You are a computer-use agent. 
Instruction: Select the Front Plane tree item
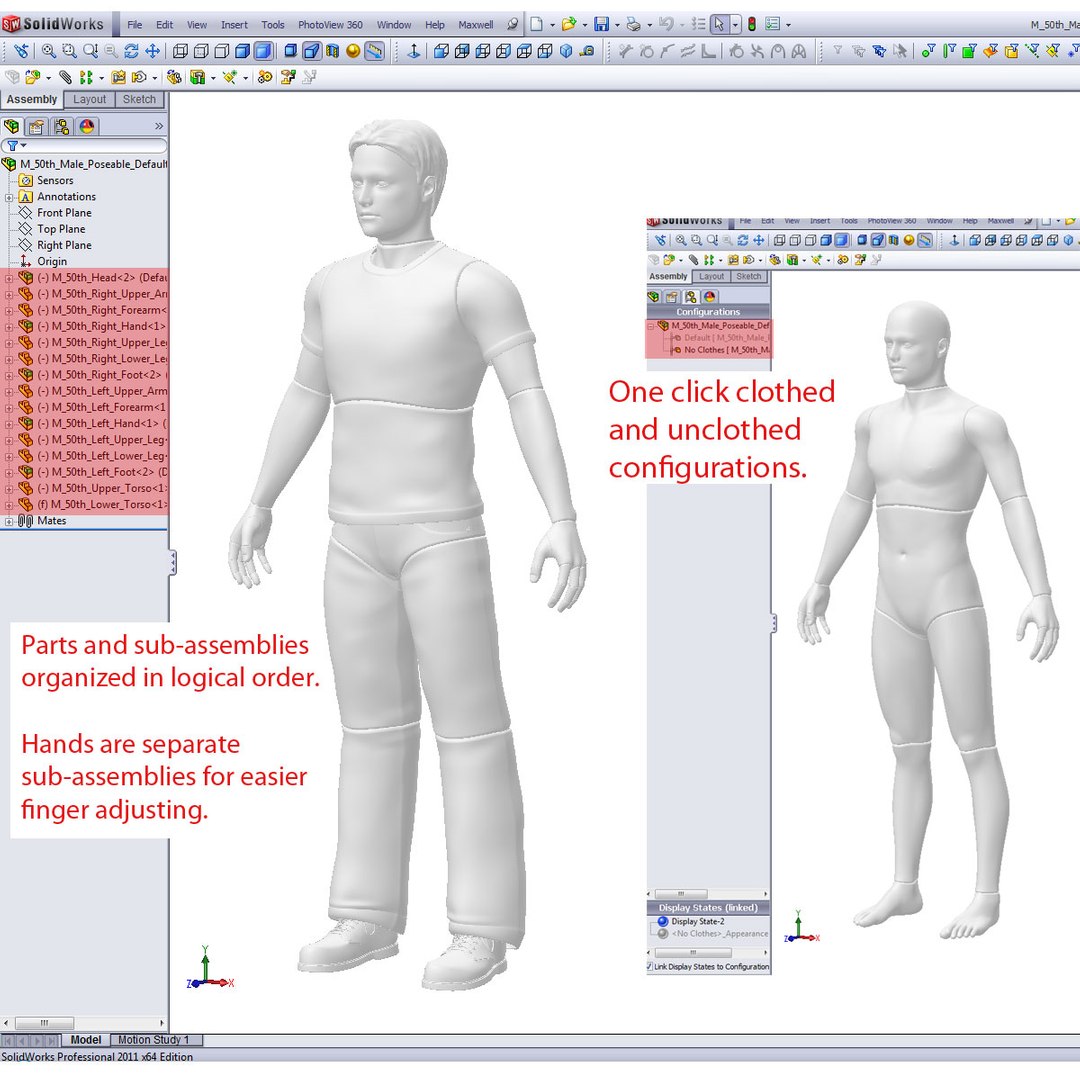pos(55,213)
